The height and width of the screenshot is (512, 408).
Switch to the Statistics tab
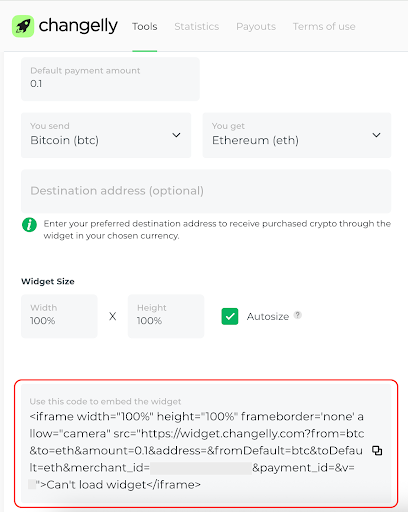coord(197,26)
